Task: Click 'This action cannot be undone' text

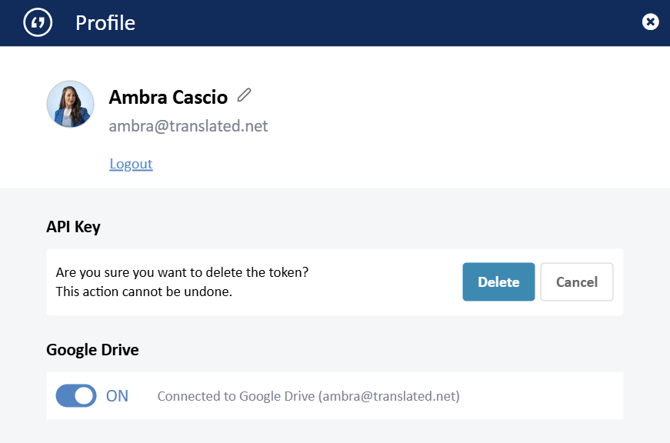Action: [144, 292]
